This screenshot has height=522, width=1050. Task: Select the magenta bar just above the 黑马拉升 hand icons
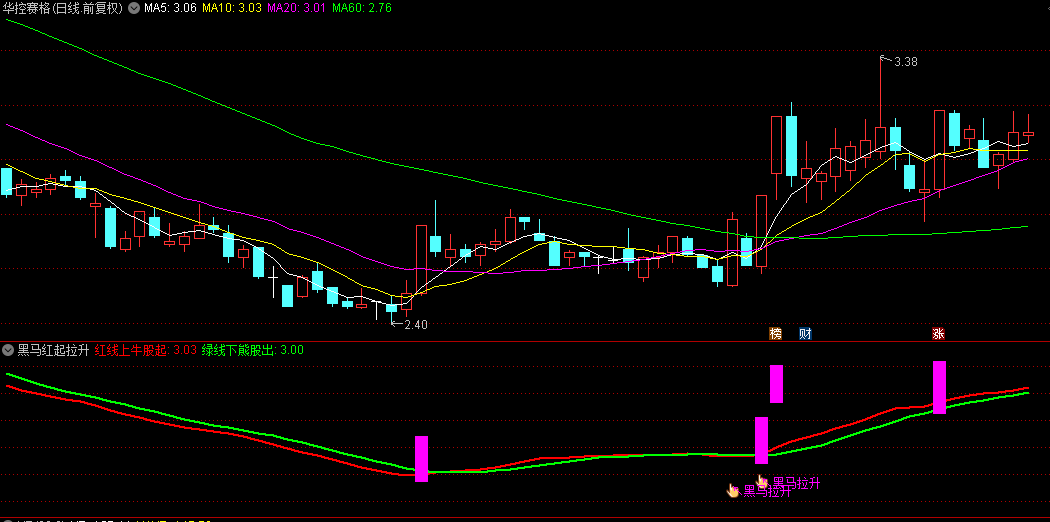pyautogui.click(x=761, y=440)
